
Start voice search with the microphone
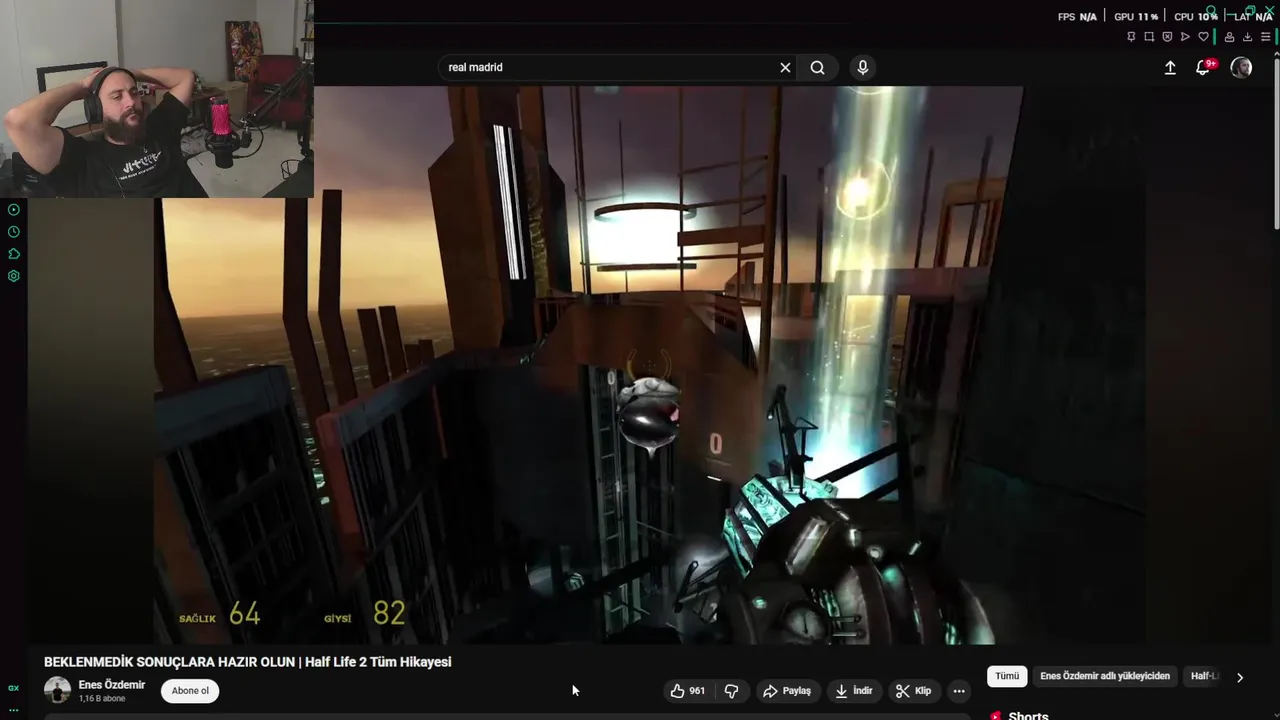(862, 67)
